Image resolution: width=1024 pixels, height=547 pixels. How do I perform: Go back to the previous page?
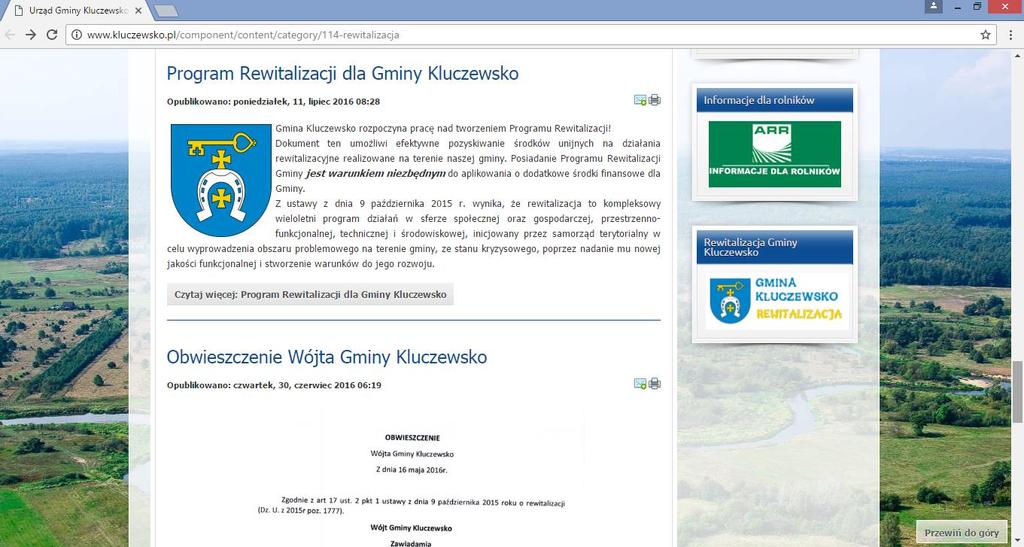(10, 35)
